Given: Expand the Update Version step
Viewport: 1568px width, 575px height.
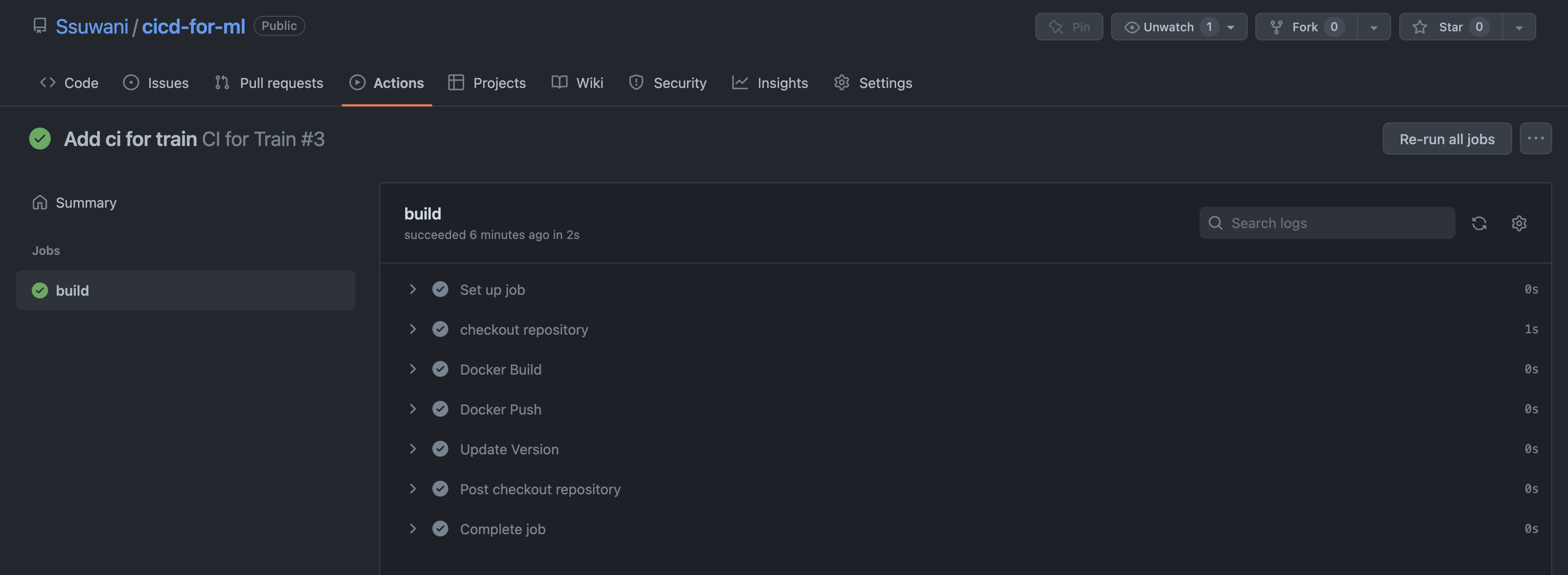Looking at the screenshot, I should 413,449.
